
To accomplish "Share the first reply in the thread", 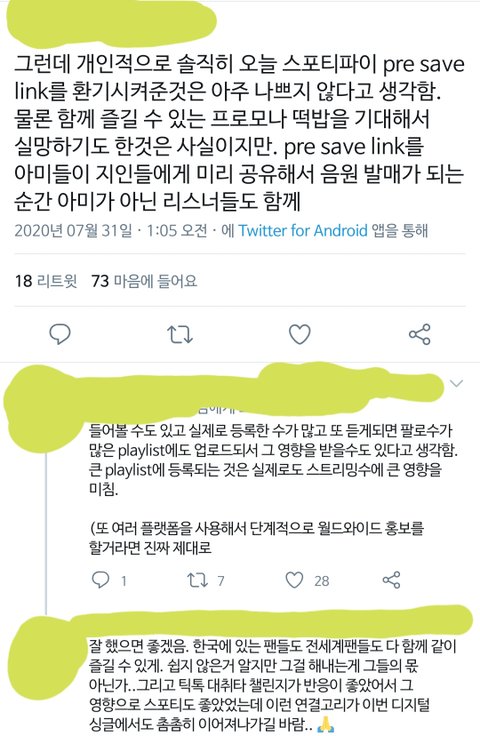I will coord(391,580).
